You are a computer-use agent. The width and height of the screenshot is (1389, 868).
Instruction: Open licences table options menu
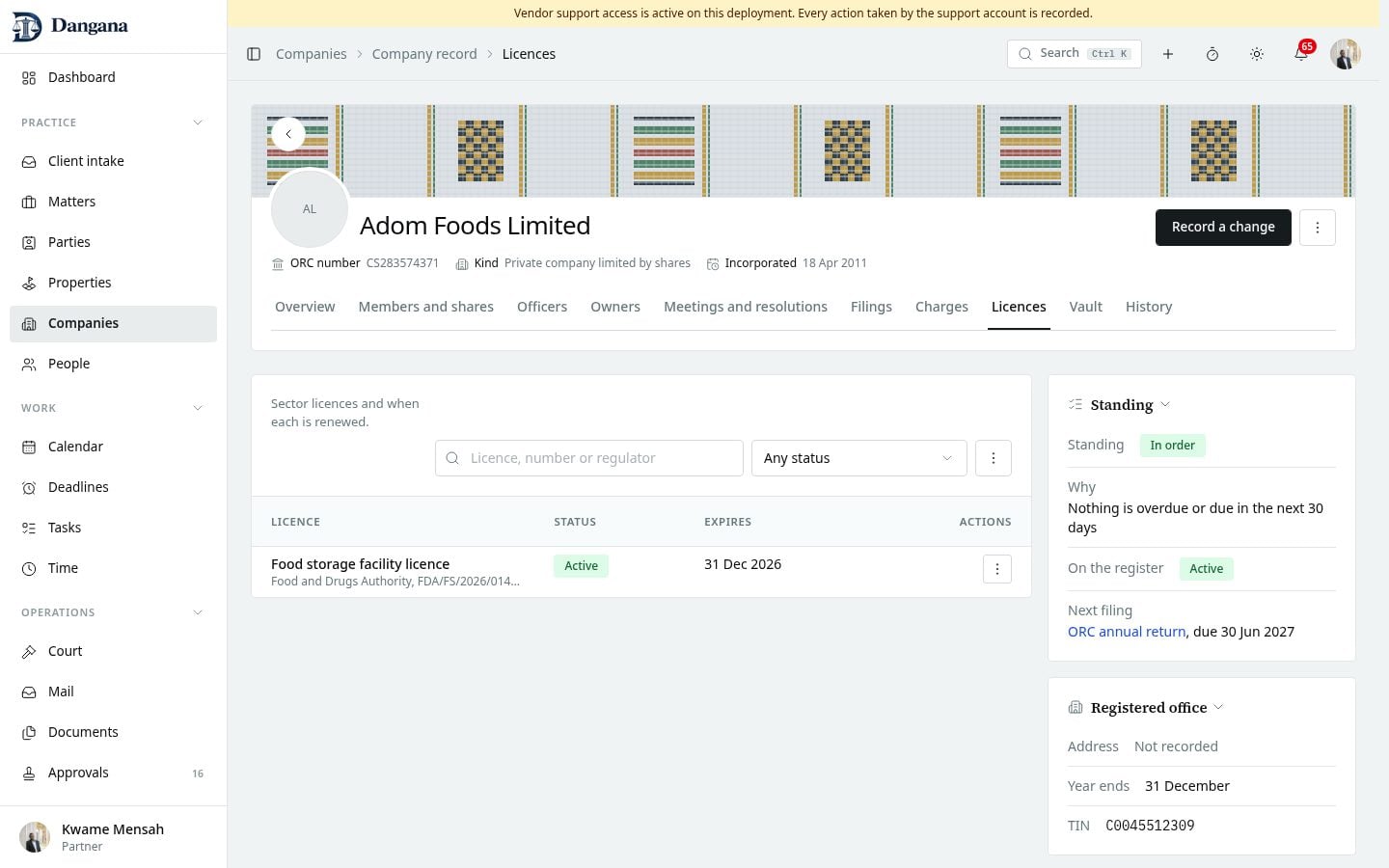[994, 458]
